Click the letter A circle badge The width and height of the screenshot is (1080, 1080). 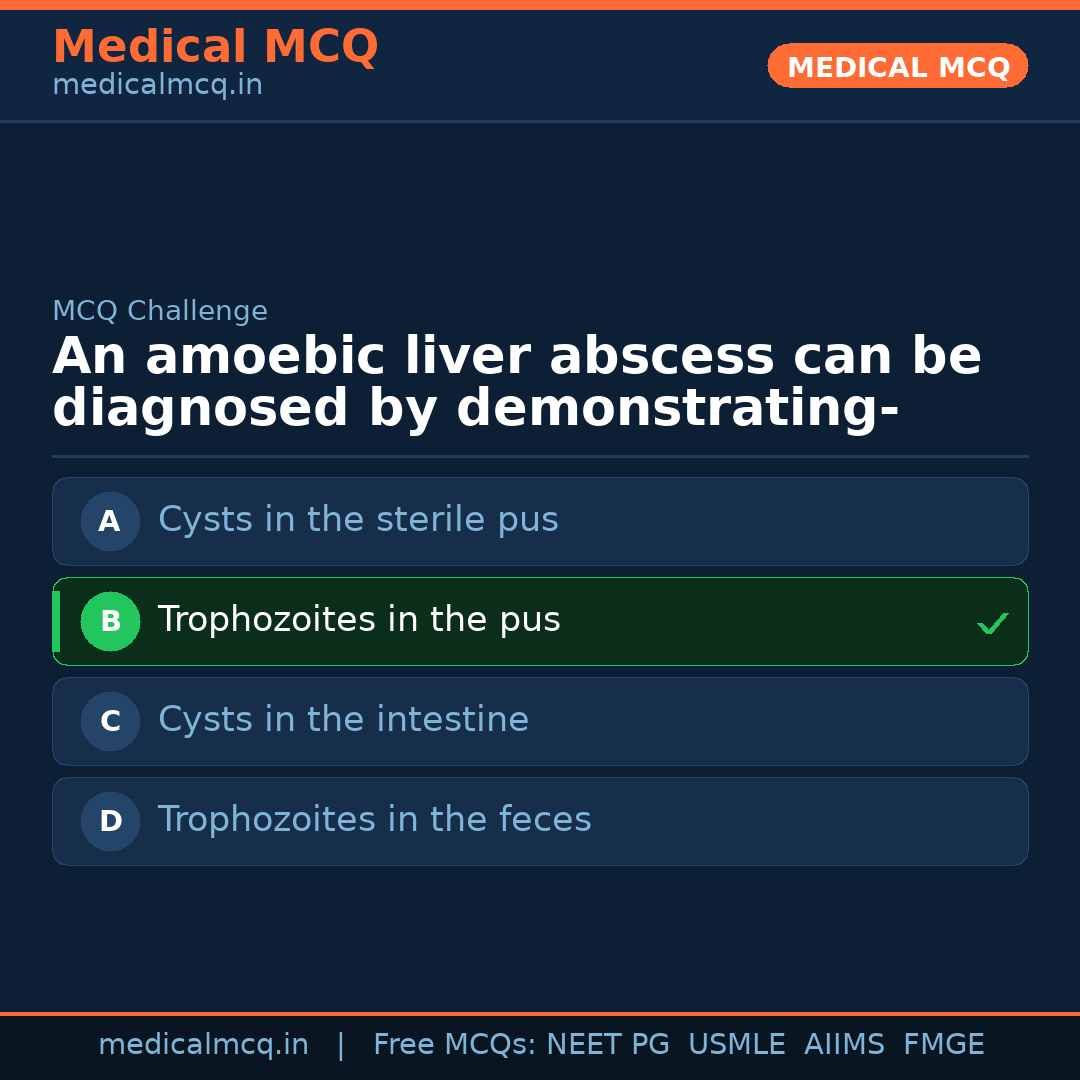[x=110, y=521]
